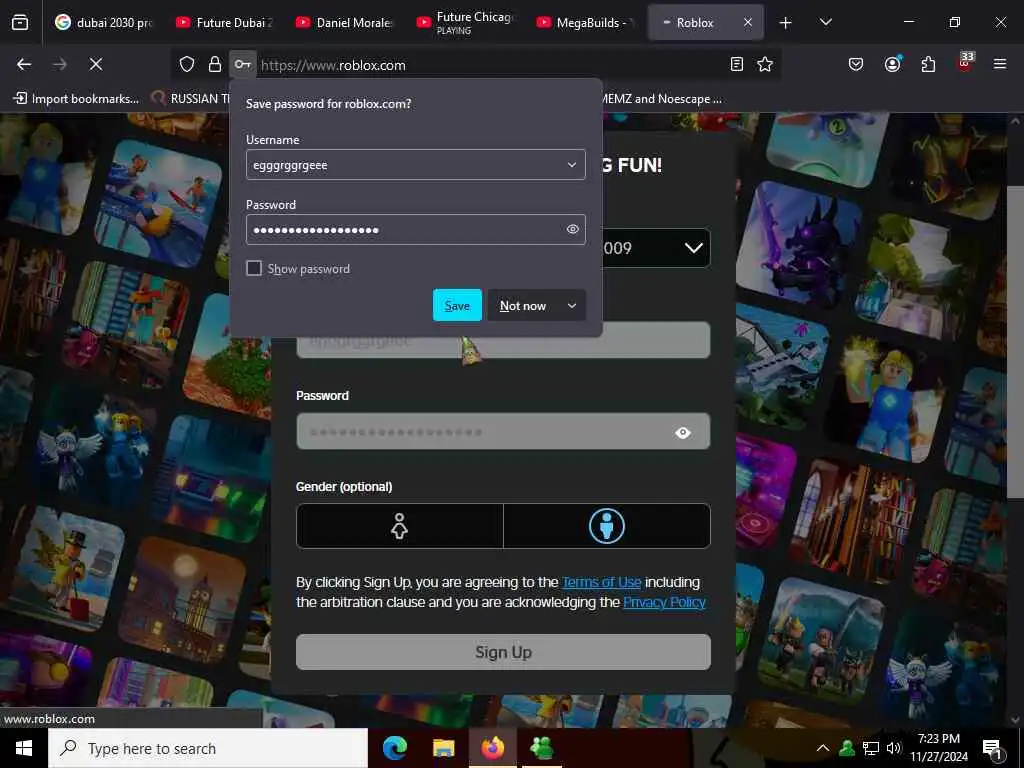Switch to the Future Dubai tab
Image resolution: width=1024 pixels, height=768 pixels.
coord(224,23)
